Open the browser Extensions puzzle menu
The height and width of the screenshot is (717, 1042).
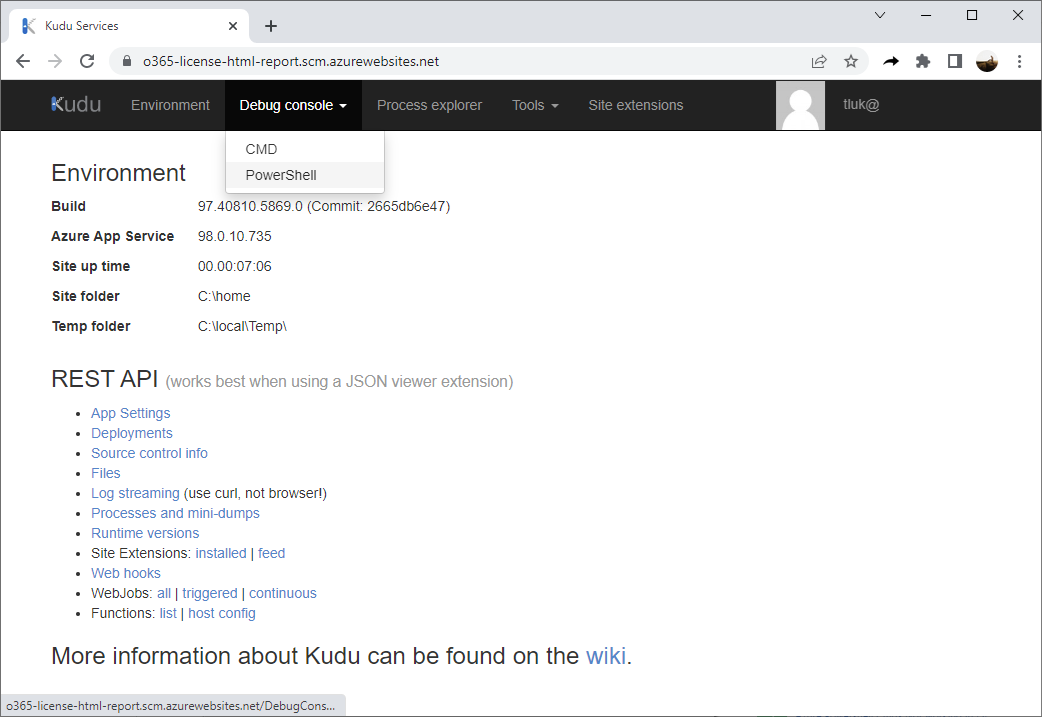click(923, 61)
